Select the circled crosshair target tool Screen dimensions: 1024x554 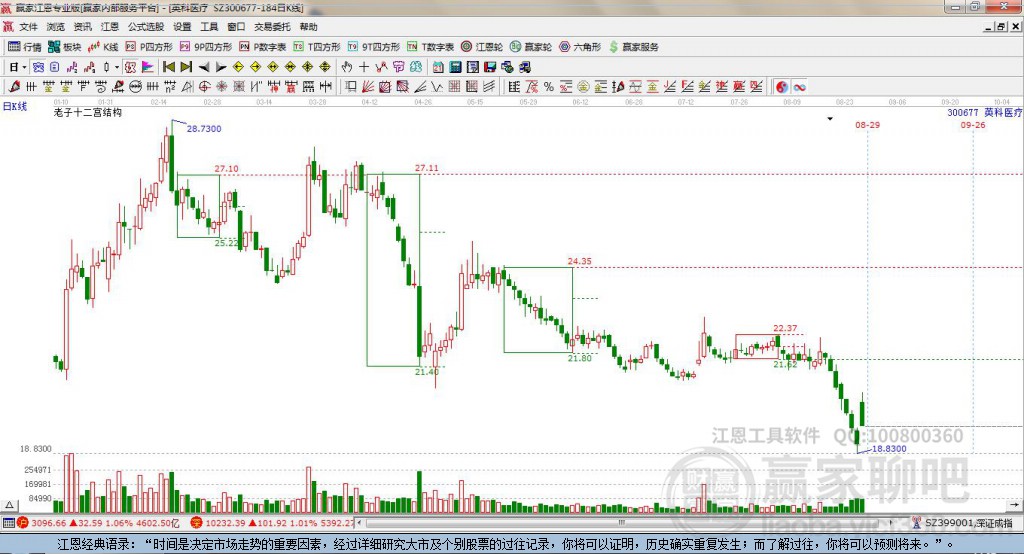click(x=204, y=86)
